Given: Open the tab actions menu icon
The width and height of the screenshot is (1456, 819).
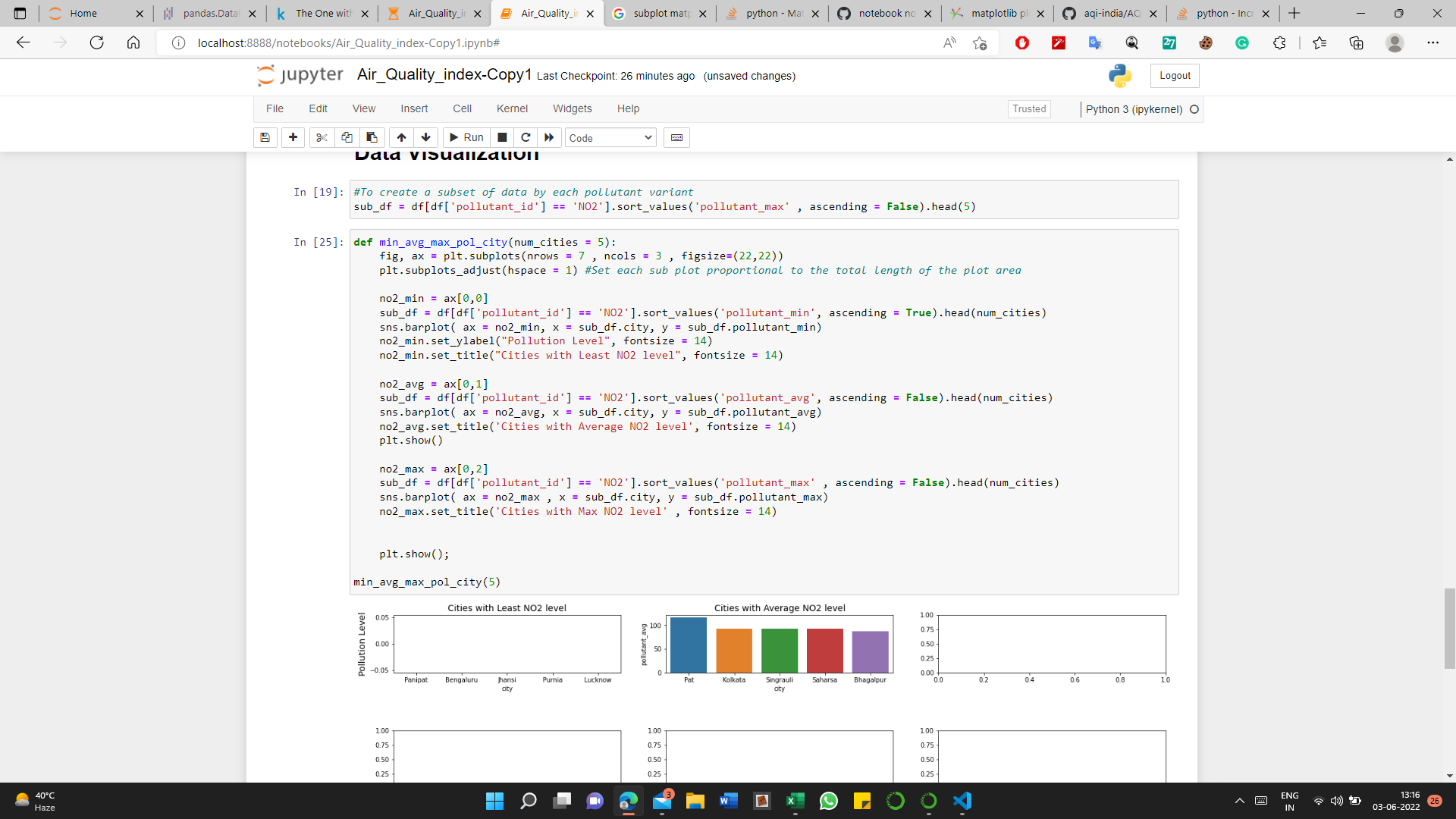Looking at the screenshot, I should tap(20, 13).
